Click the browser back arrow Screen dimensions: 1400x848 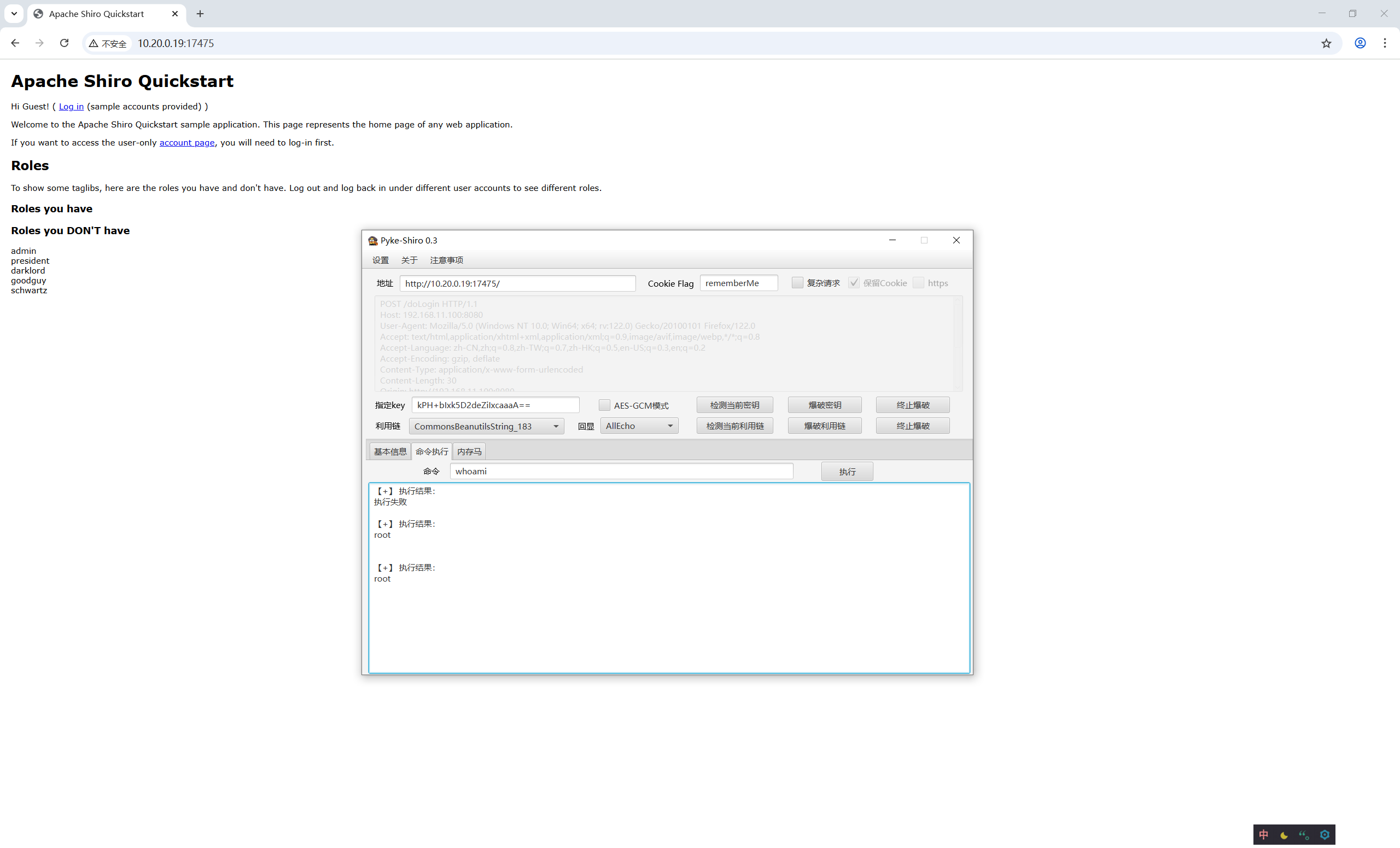15,43
